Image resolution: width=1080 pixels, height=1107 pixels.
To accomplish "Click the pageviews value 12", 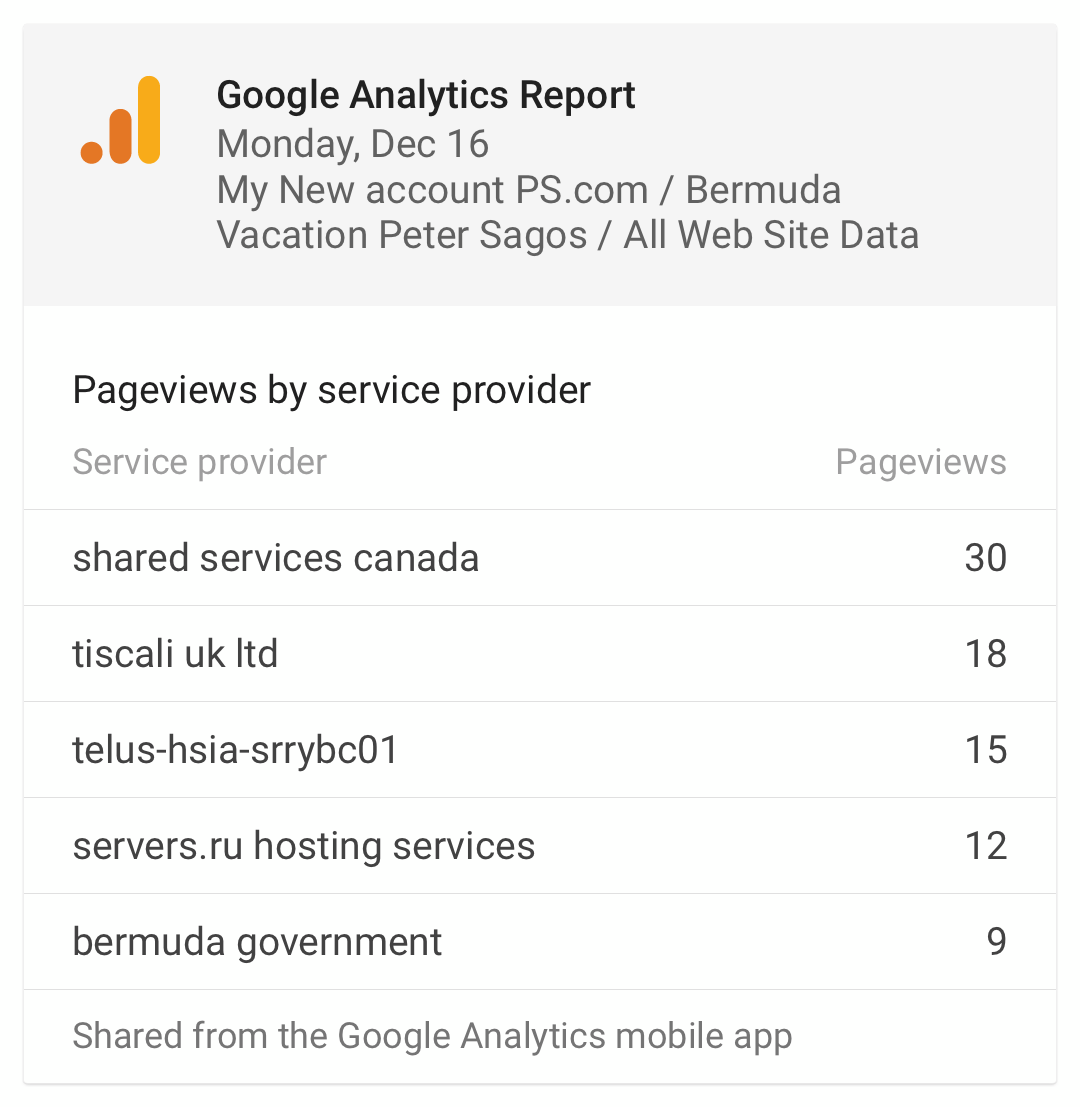I will 985,846.
